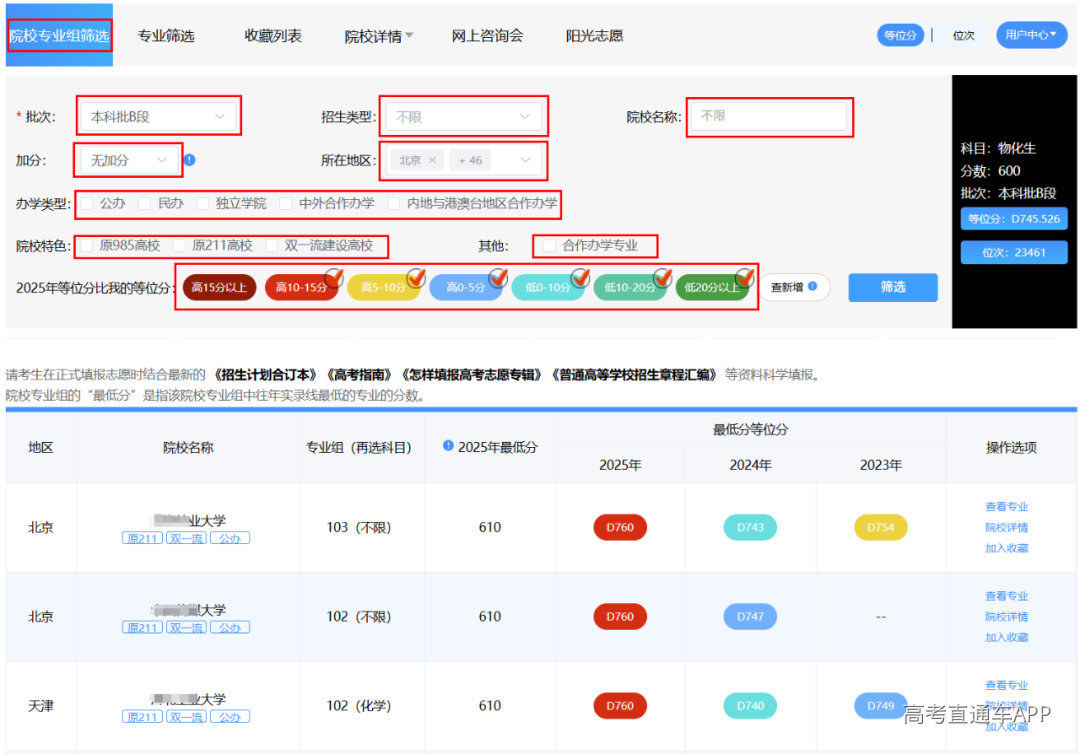Click the D747 badge in 2024年 column

click(x=750, y=616)
